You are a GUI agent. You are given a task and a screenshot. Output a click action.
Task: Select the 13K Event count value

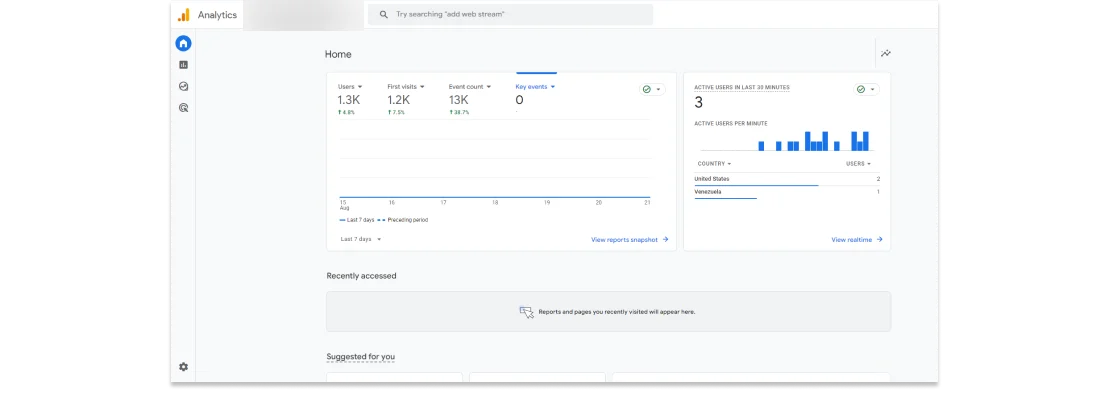click(458, 100)
